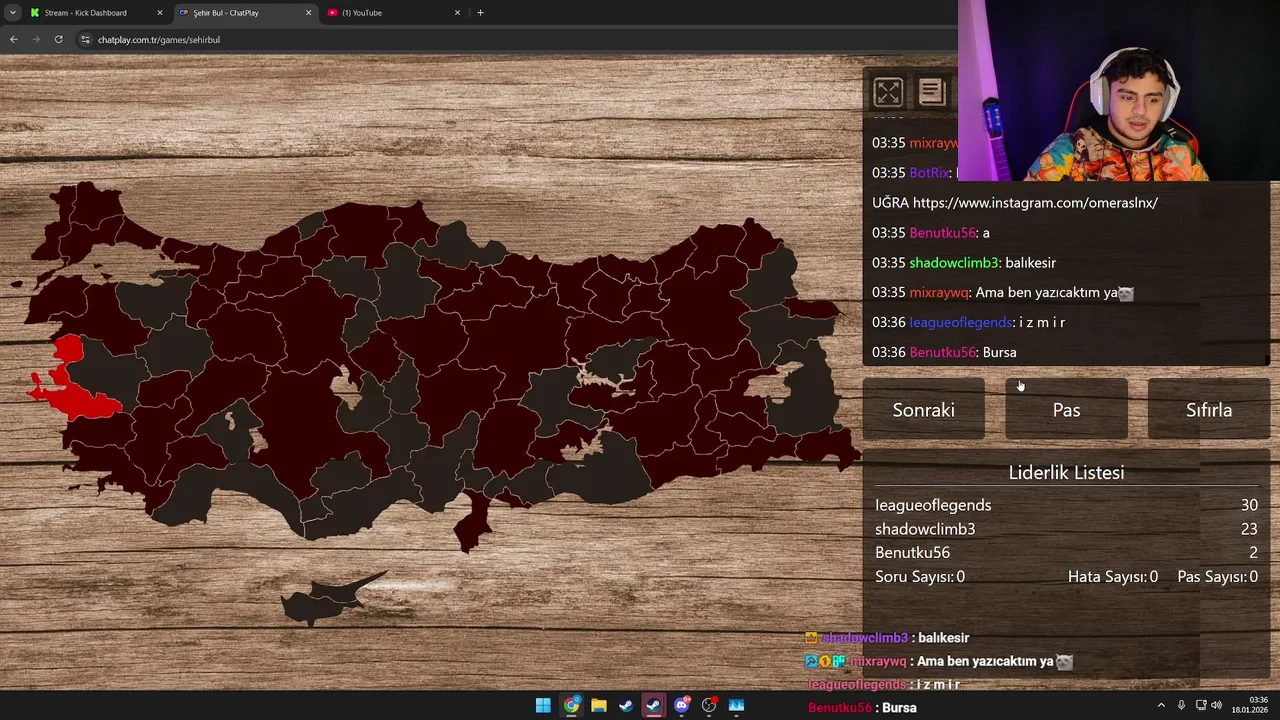Open the notes list icon beside fullscreen
The width and height of the screenshot is (1280, 720).
(x=932, y=92)
